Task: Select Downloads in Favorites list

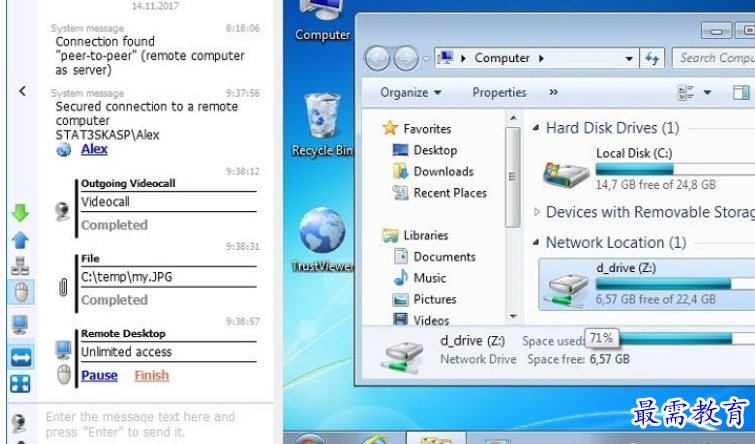Action: [442, 172]
